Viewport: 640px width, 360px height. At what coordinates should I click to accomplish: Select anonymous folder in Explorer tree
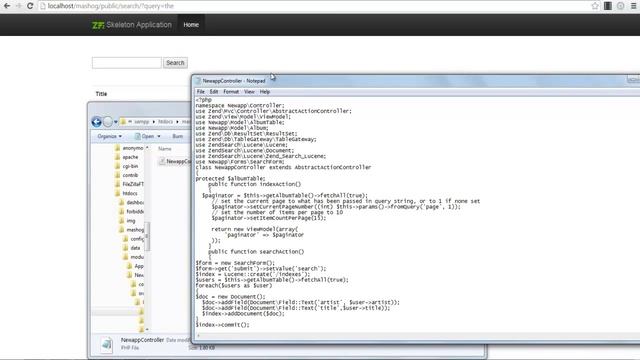point(129,148)
